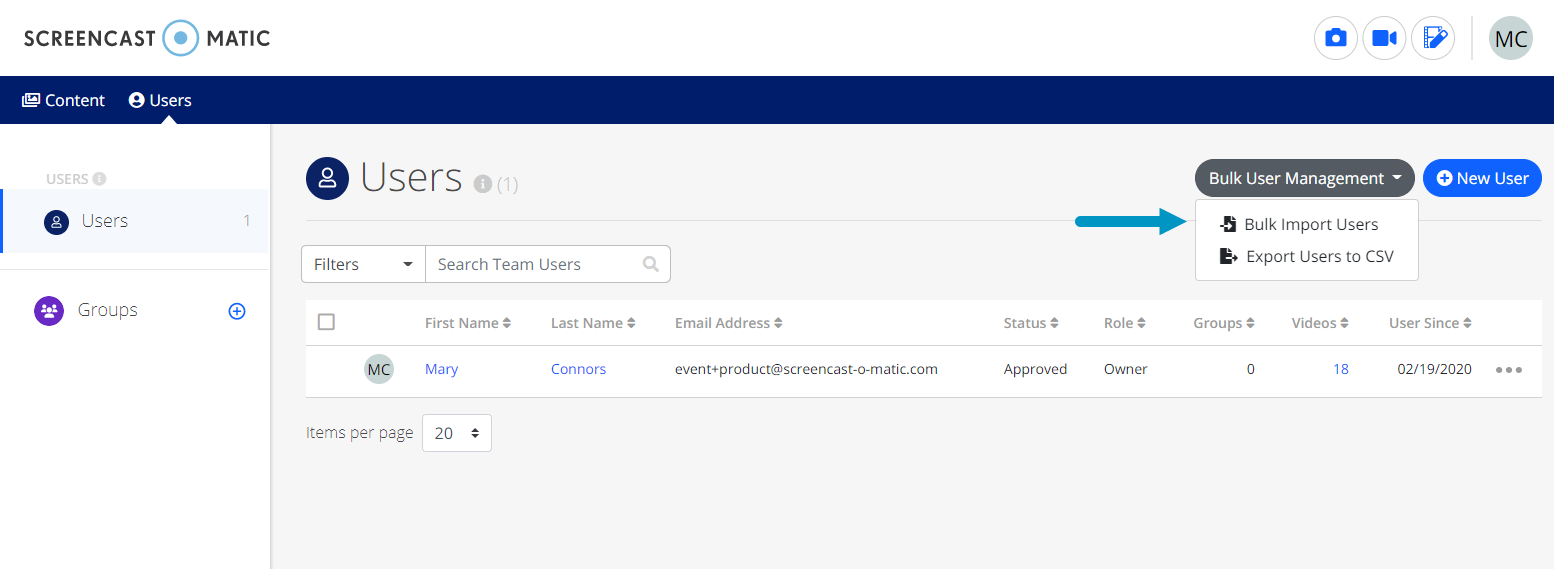Click the purple Groups icon
The height and width of the screenshot is (569, 1554).
click(48, 310)
